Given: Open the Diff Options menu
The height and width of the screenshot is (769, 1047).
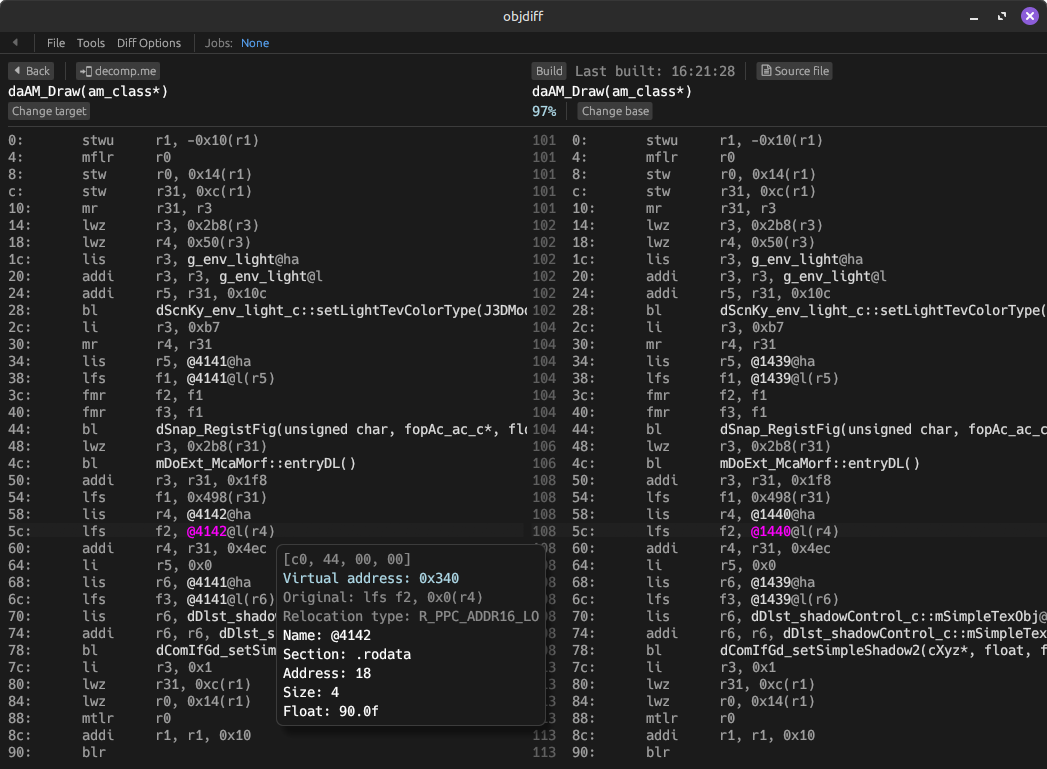Looking at the screenshot, I should [x=149, y=43].
